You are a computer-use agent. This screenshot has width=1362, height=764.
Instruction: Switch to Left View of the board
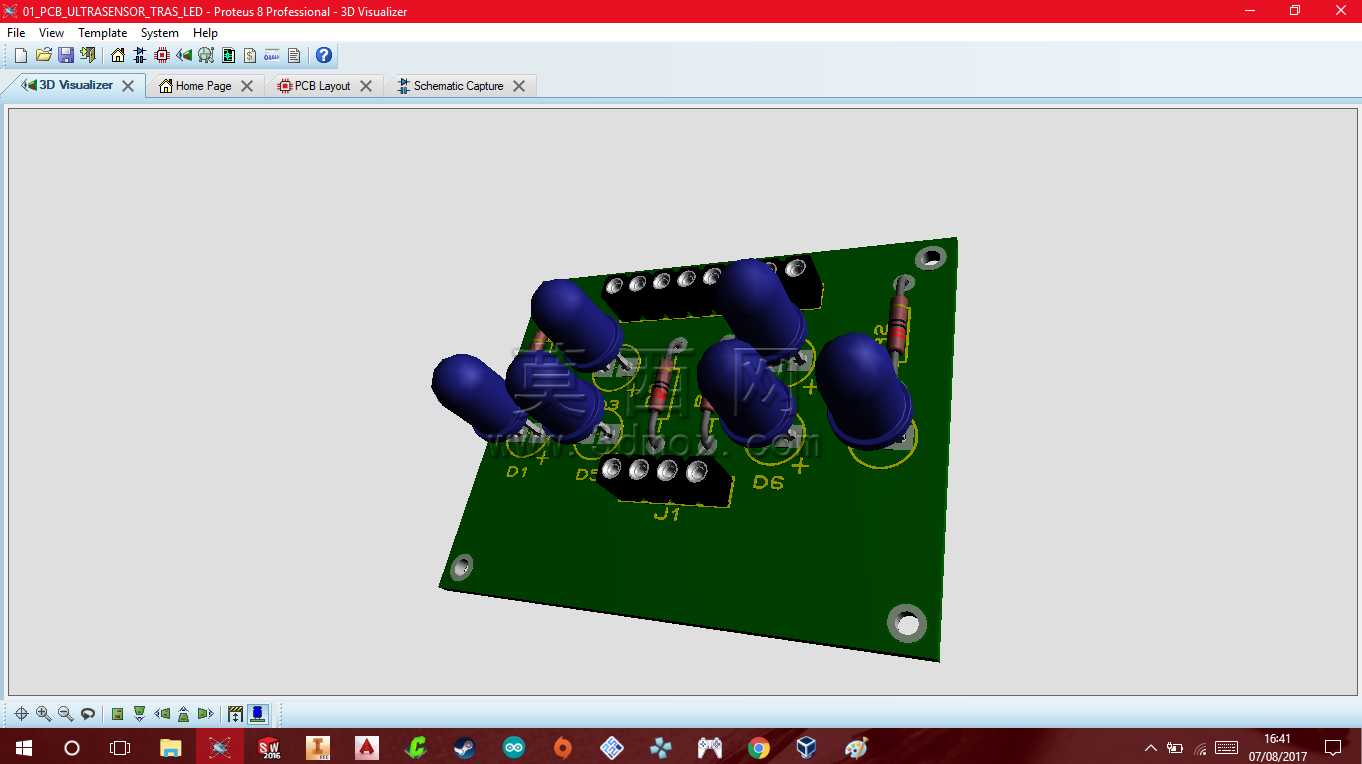[162, 714]
